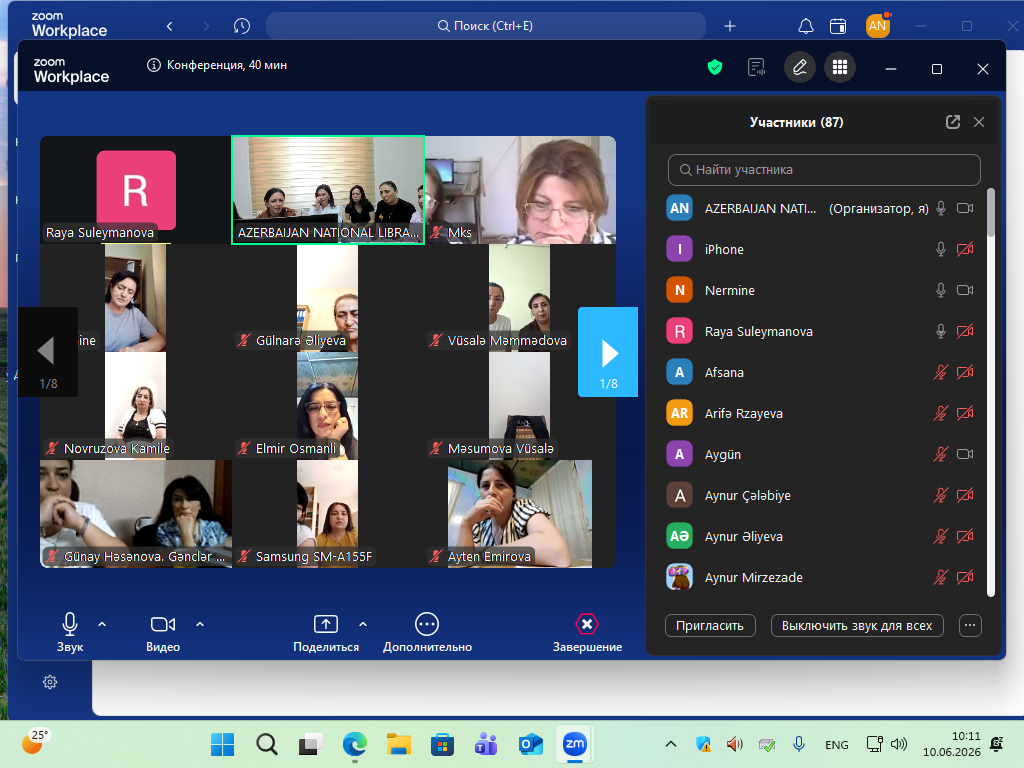Toggle the Видео camera on or off
The image size is (1024, 768).
[163, 624]
